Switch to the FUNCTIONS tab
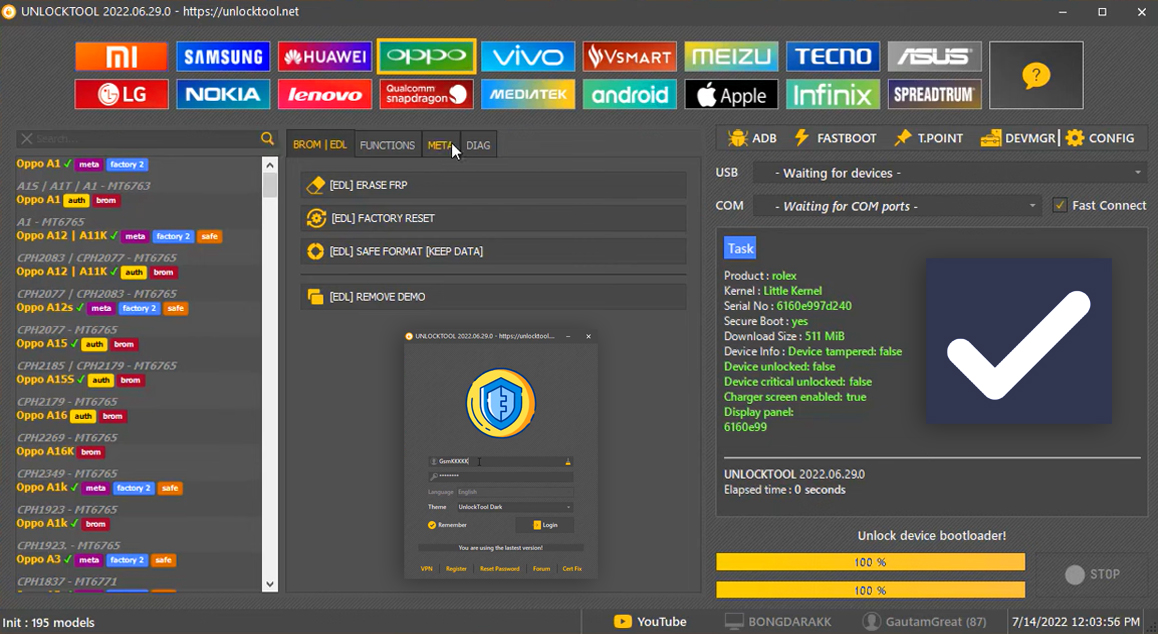Screen dimensions: 1158x634 tap(387, 146)
